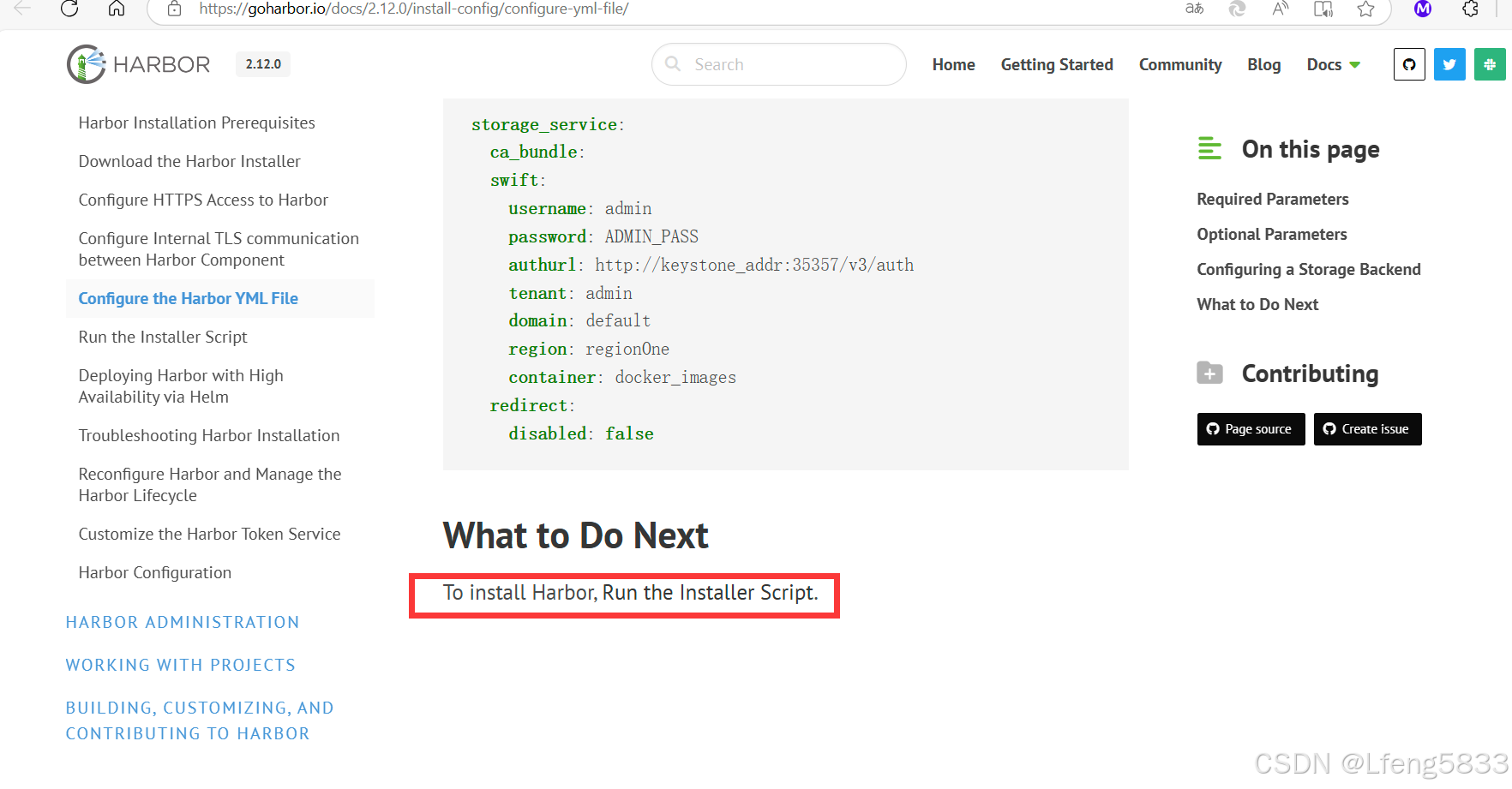
Task: Open the browser home page icon
Action: point(117,9)
